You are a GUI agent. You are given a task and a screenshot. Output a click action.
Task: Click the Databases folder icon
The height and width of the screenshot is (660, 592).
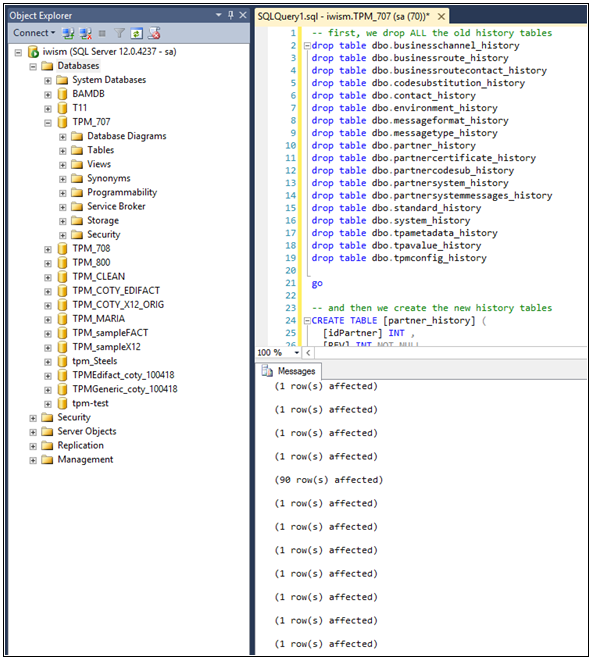pyautogui.click(x=47, y=66)
